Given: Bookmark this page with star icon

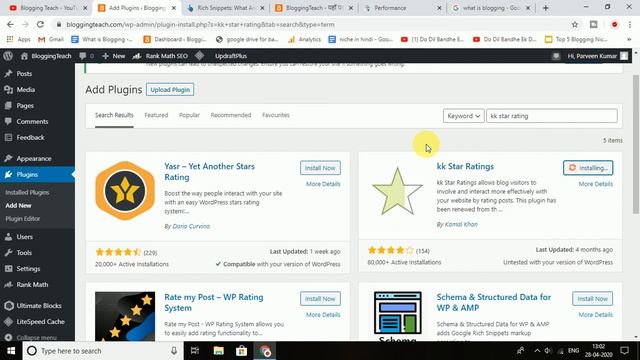Looking at the screenshot, I should (575, 24).
